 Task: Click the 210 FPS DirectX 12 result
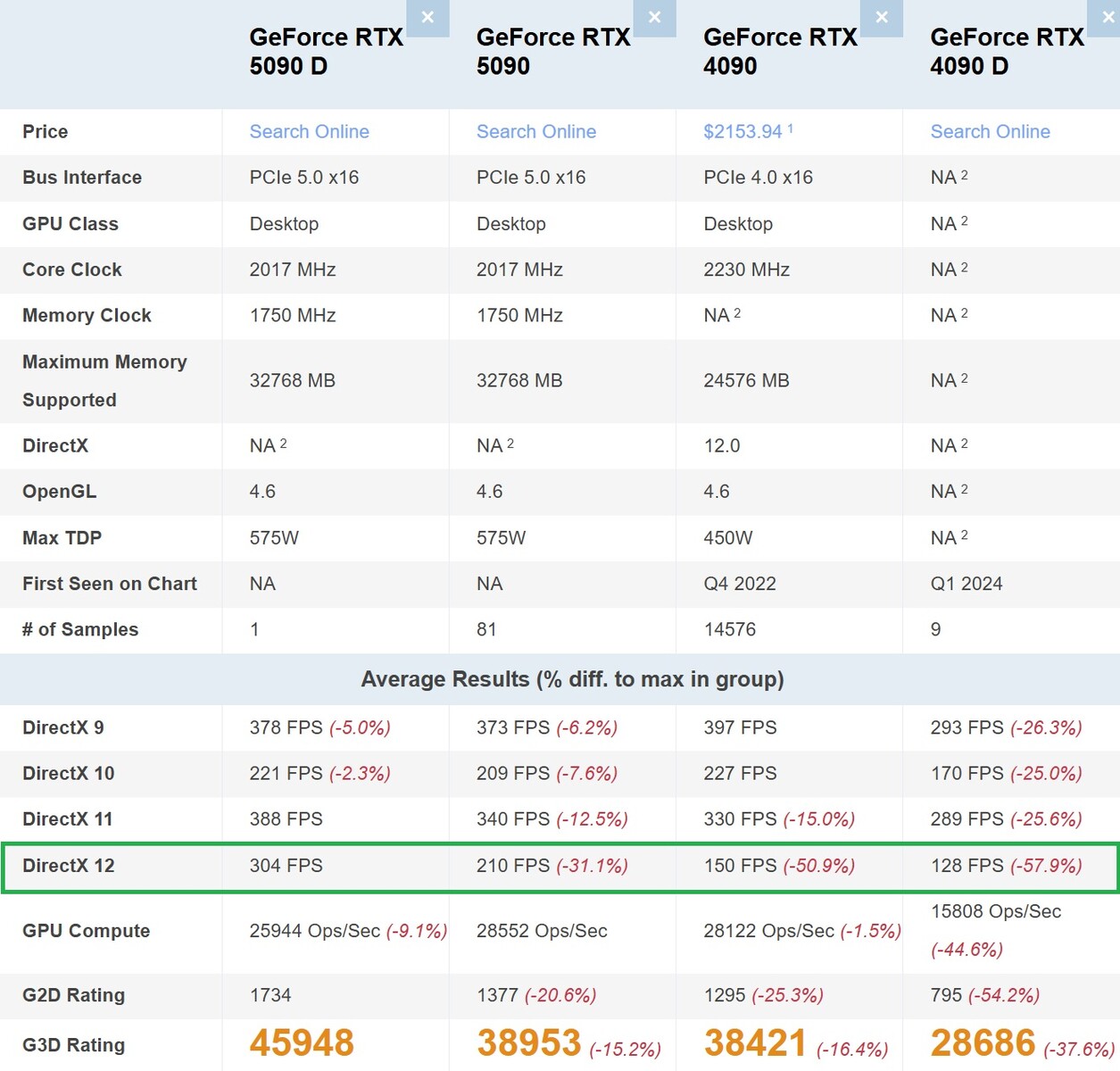pos(513,866)
